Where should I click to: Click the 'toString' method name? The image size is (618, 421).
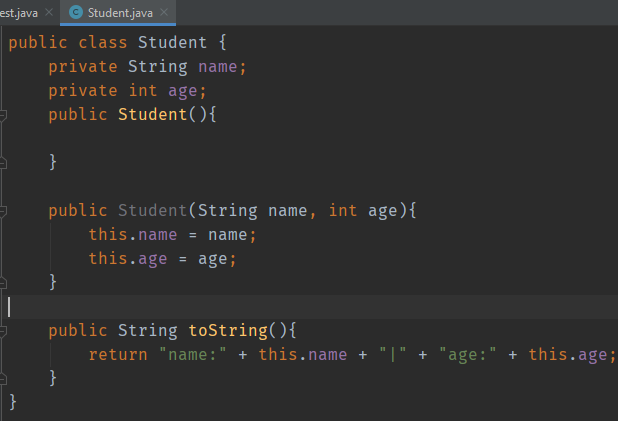[x=228, y=331]
